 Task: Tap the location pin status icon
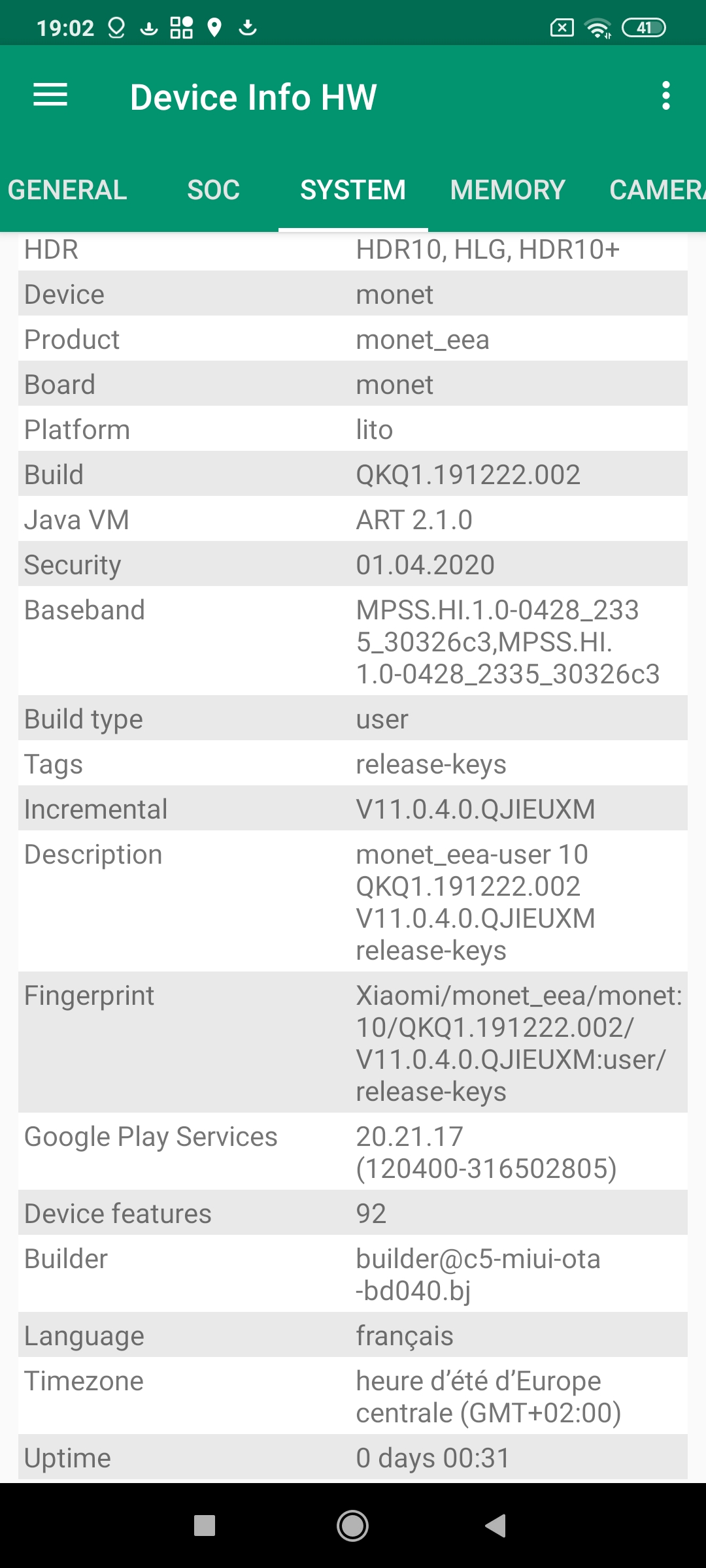(x=214, y=27)
